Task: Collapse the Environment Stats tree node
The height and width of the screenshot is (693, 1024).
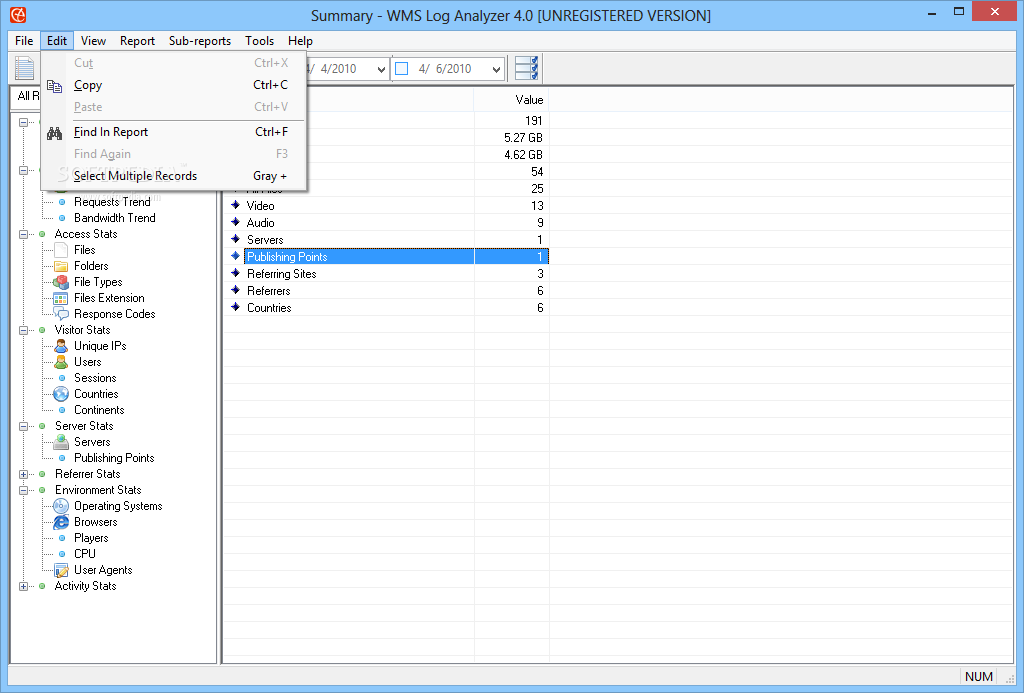Action: [24, 491]
